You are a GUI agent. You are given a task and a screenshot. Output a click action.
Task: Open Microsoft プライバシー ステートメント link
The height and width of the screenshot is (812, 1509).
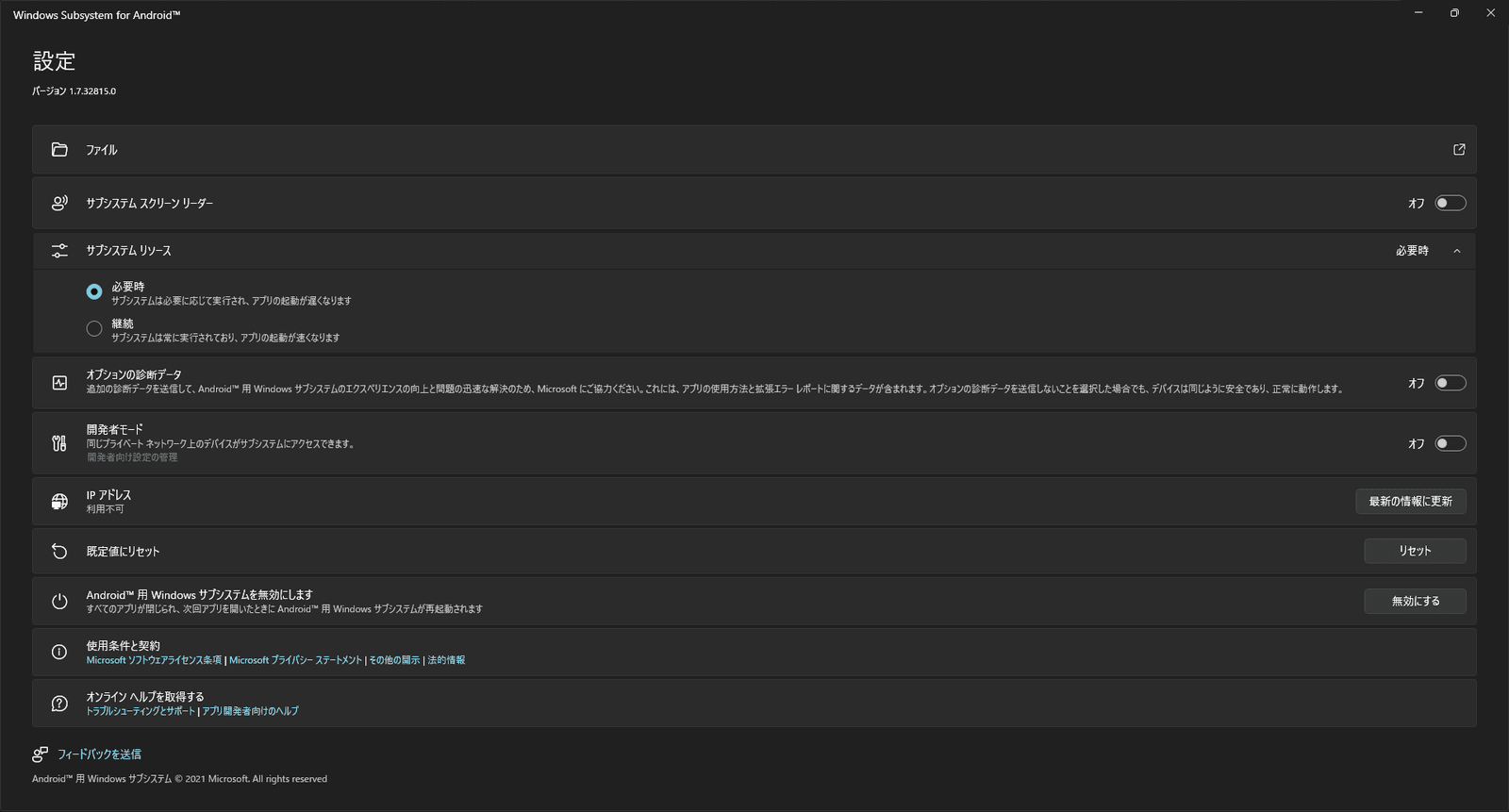click(x=295, y=660)
